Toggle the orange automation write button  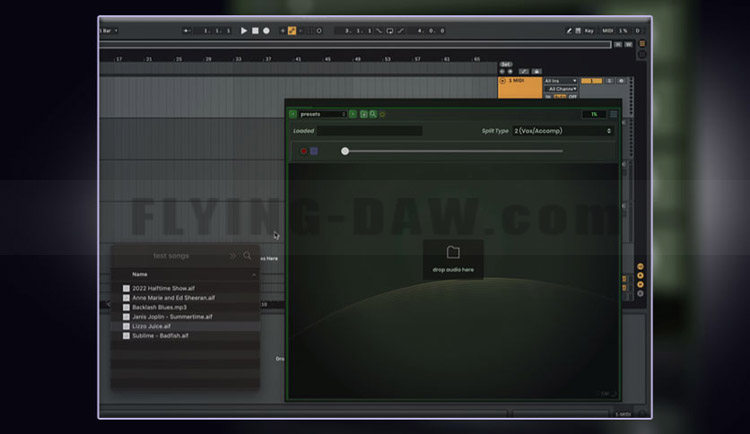point(292,31)
